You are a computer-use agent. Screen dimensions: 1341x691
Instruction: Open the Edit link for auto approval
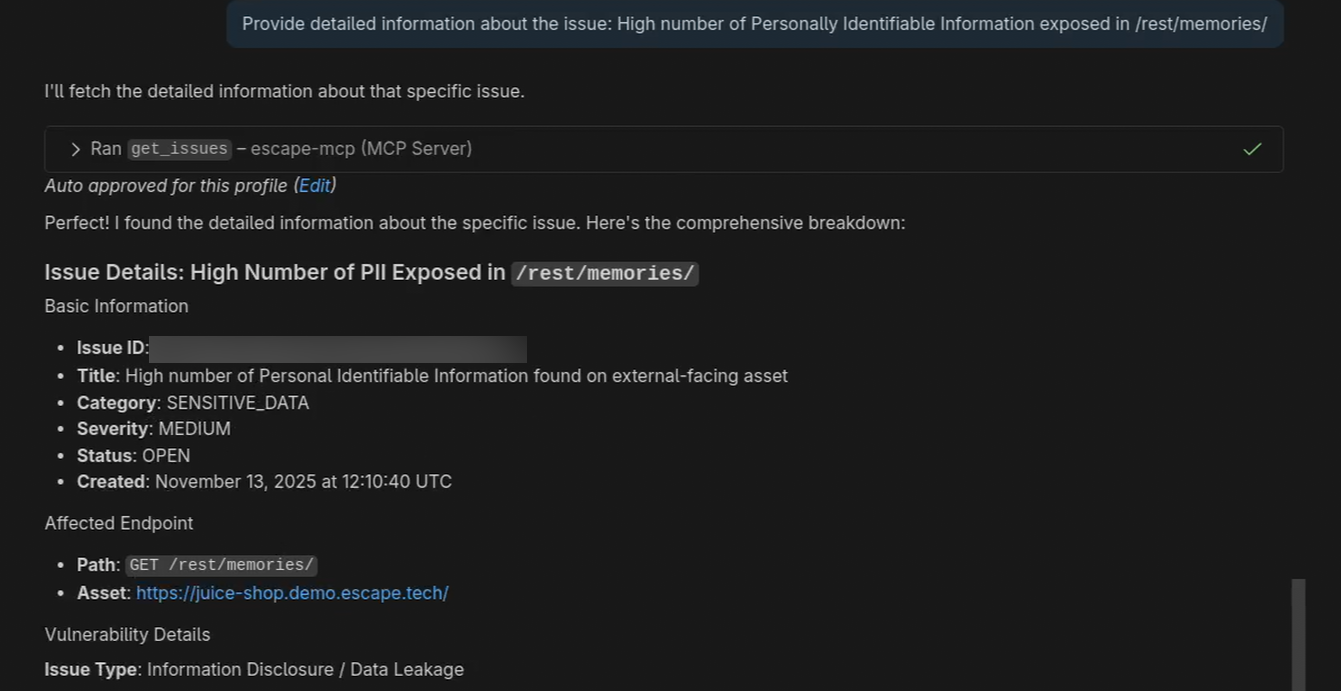click(314, 186)
